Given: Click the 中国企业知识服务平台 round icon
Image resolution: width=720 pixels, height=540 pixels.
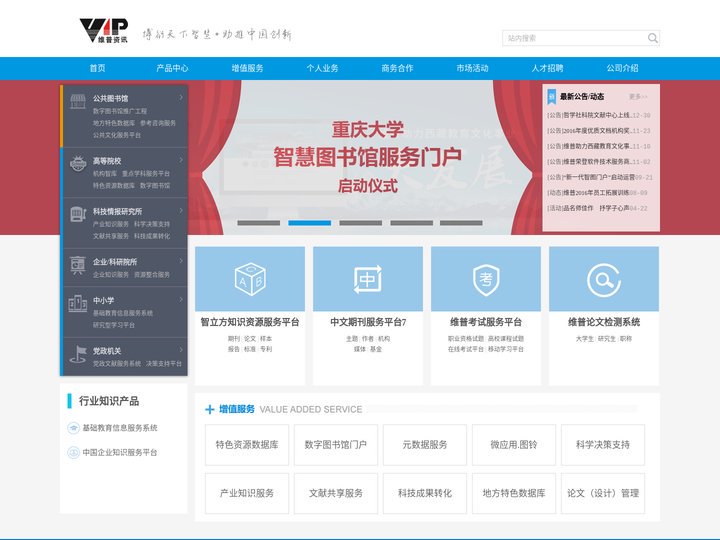Looking at the screenshot, I should tap(73, 452).
